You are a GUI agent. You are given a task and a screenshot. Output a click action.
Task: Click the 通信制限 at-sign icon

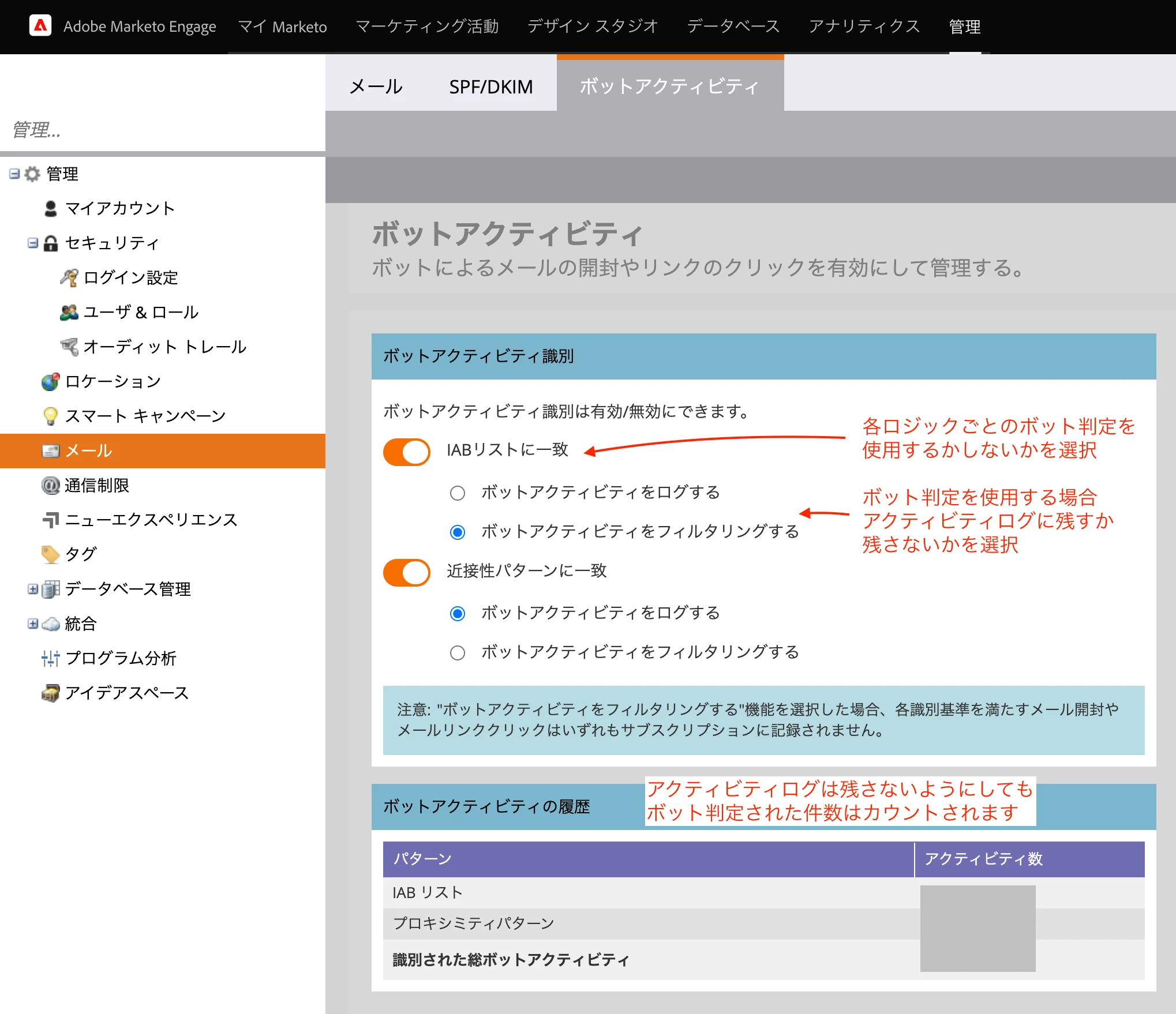point(51,485)
